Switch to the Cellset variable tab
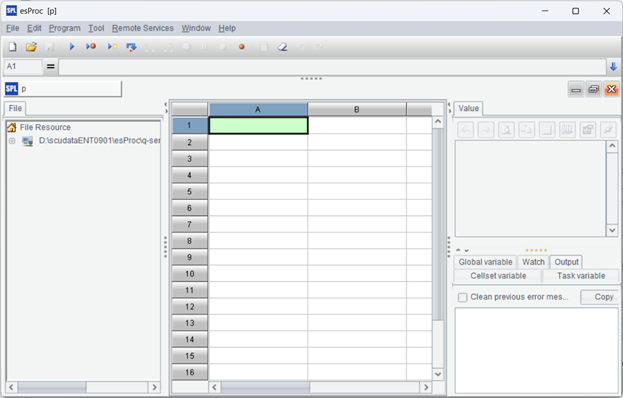The width and height of the screenshot is (623, 398). point(498,276)
